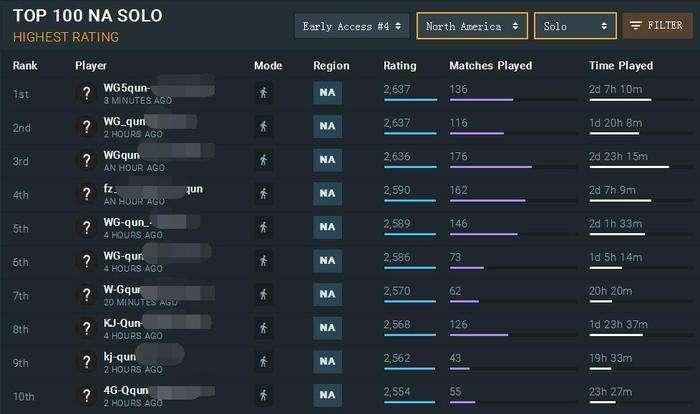Image resolution: width=700 pixels, height=414 pixels.
Task: Sort by the Rating column header
Action: click(x=400, y=66)
